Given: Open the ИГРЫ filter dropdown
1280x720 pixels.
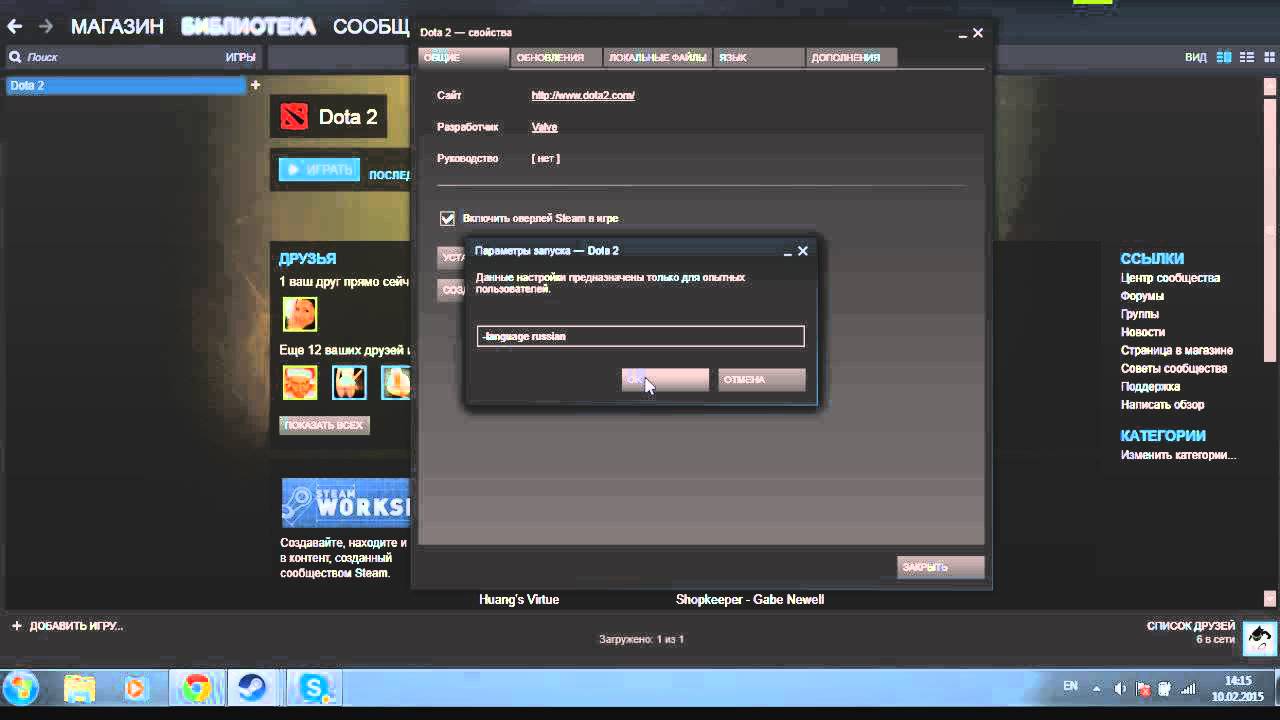Looking at the screenshot, I should click(x=240, y=57).
